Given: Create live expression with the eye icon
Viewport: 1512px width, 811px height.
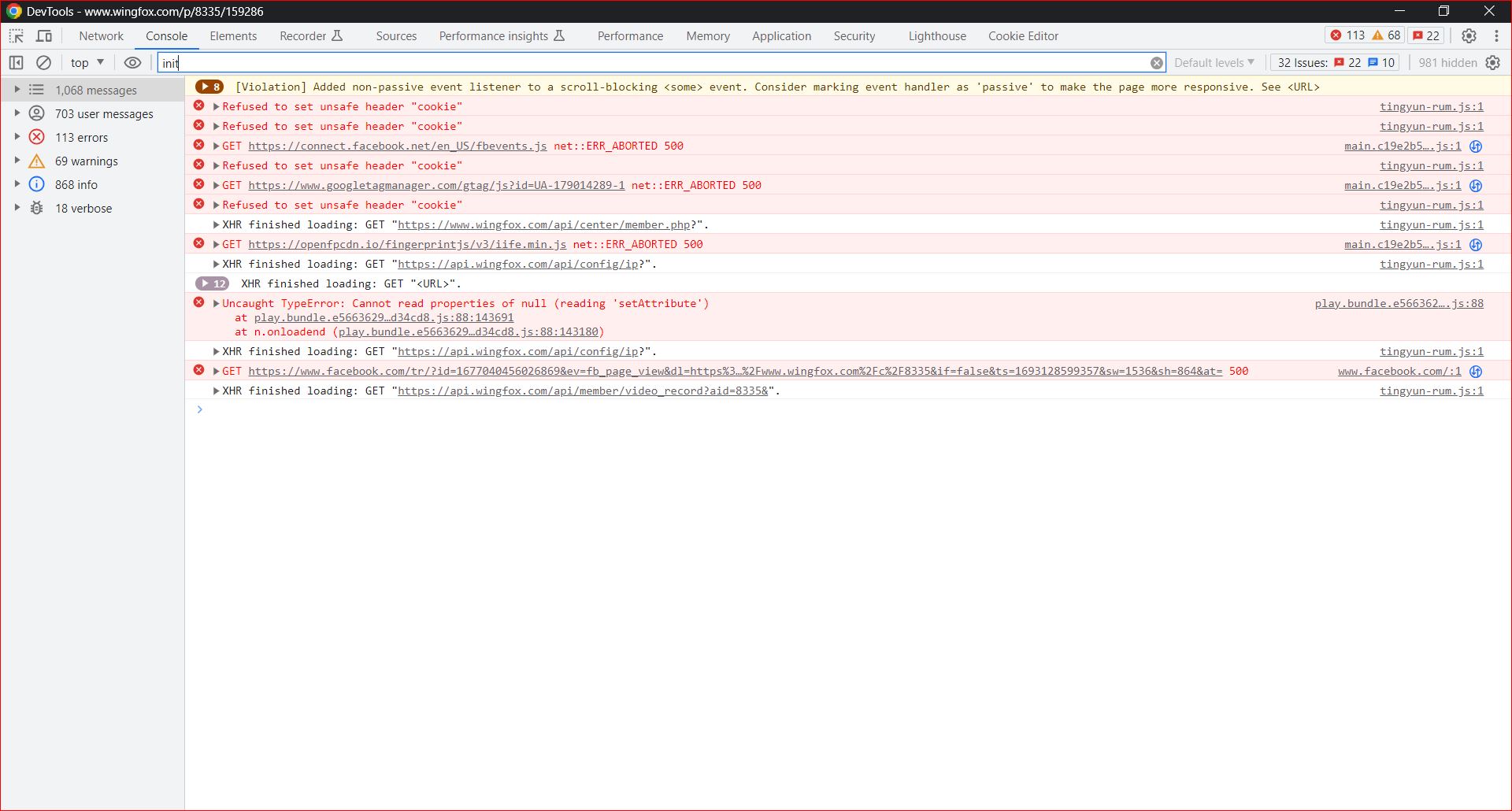Looking at the screenshot, I should pos(132,63).
